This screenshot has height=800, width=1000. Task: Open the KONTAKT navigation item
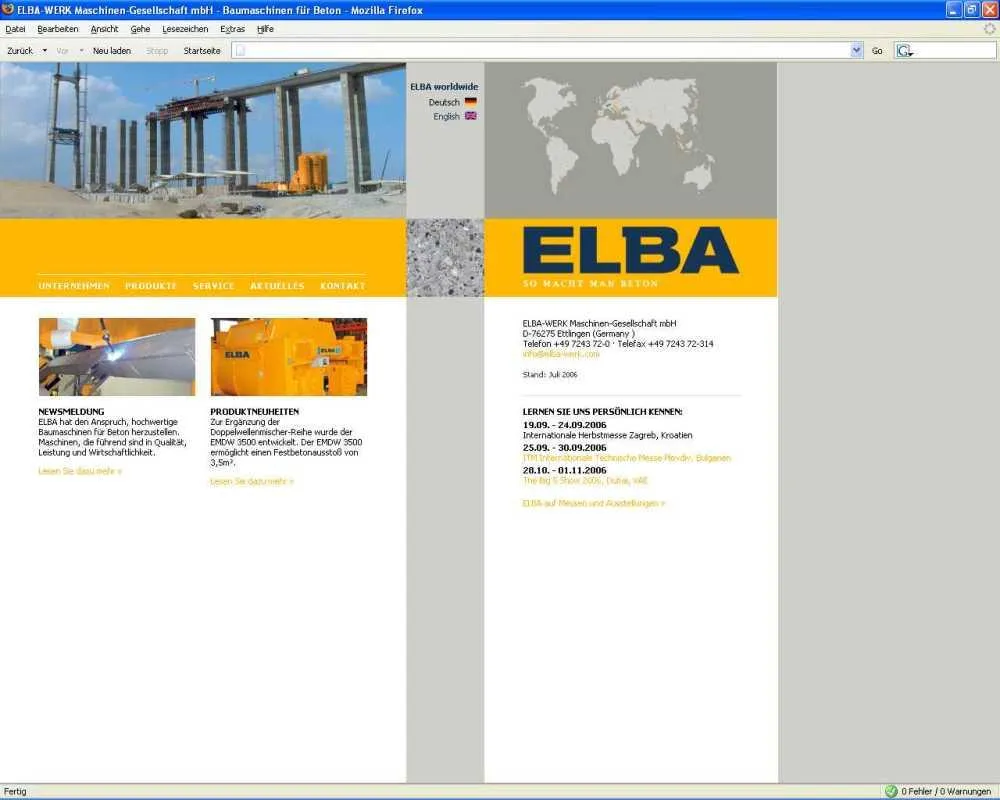[x=342, y=286]
